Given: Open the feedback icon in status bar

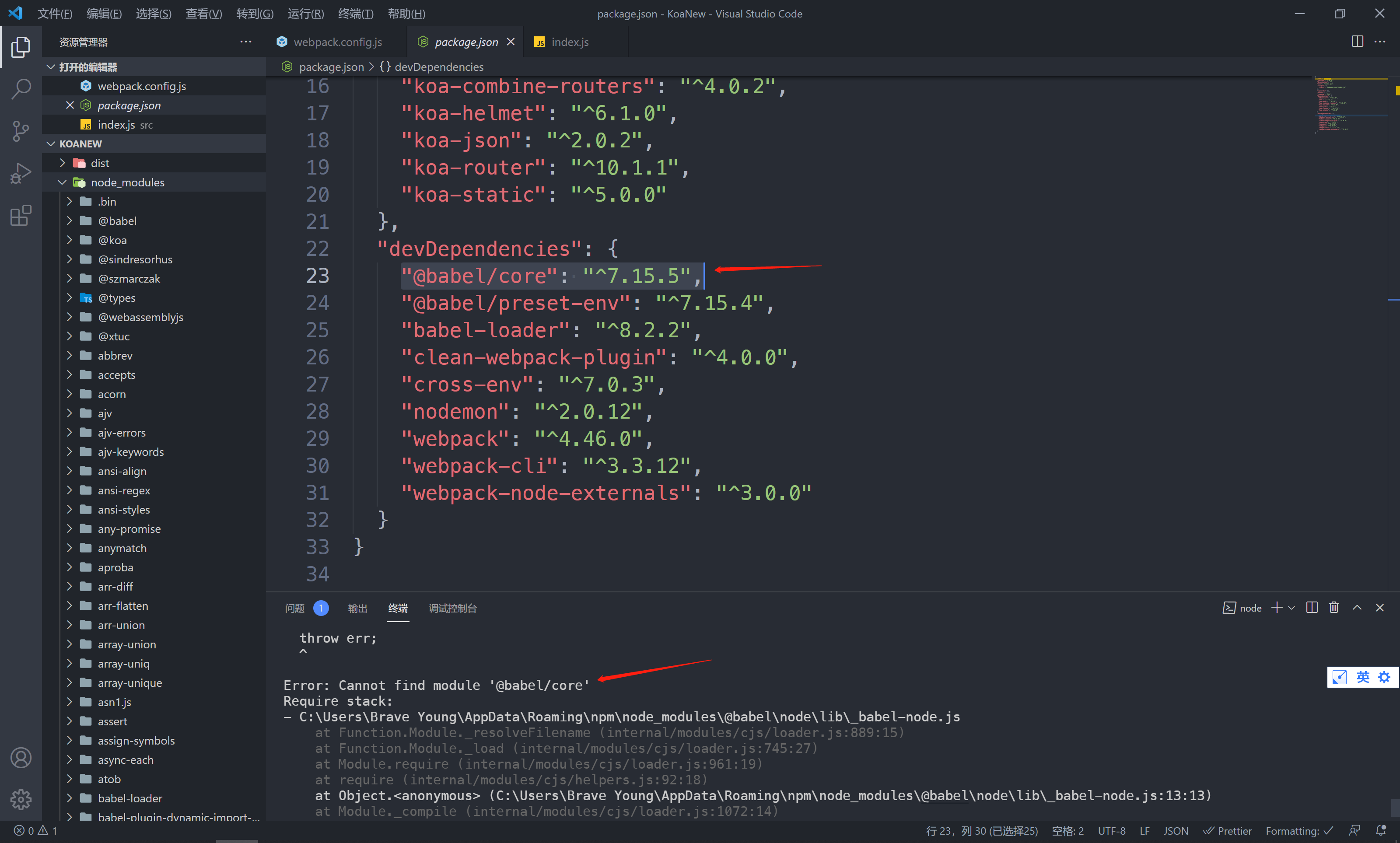Looking at the screenshot, I should 1354,830.
